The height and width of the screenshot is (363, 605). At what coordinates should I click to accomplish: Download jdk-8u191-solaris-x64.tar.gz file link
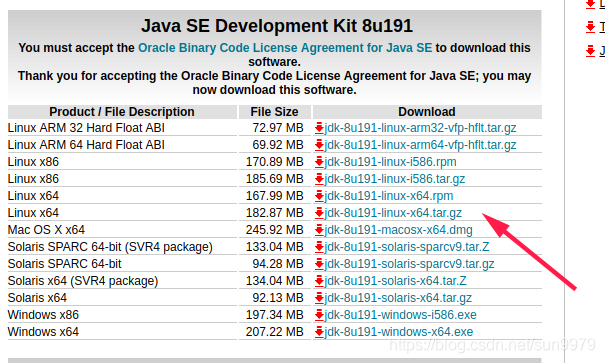(399, 297)
